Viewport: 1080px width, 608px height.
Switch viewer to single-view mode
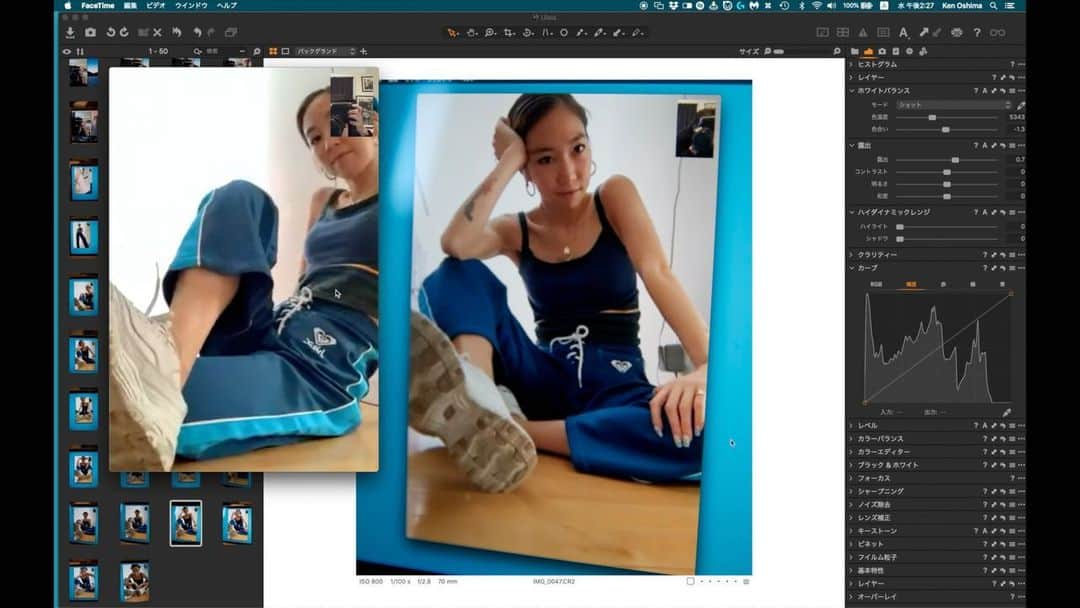285,52
